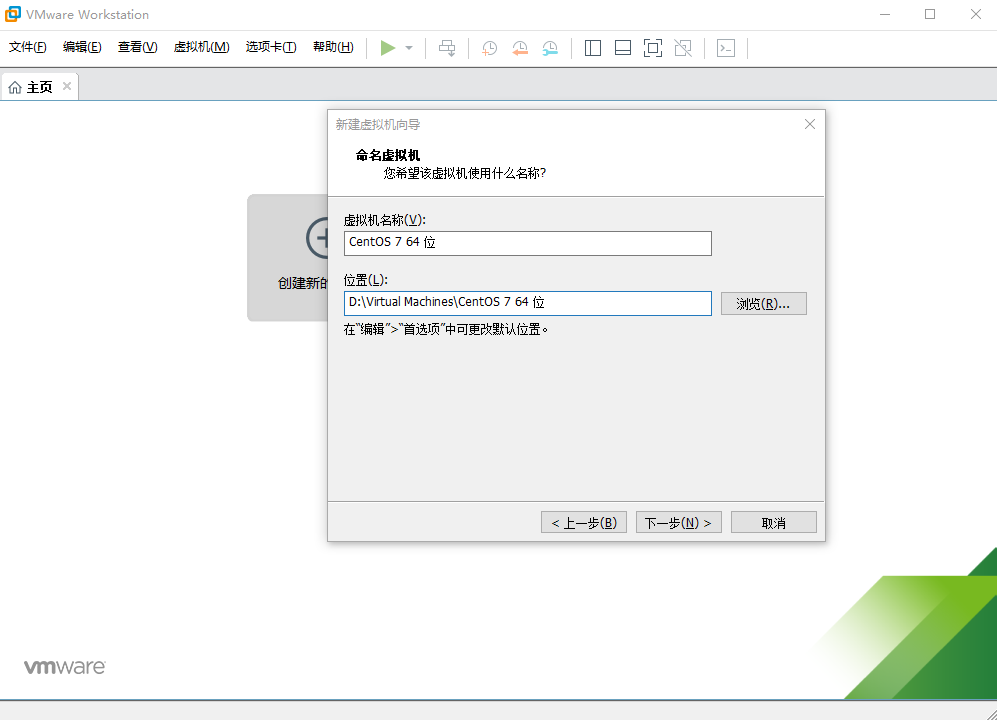Click the 创建新的 virtual machine tile
This screenshot has height=720, width=997.
pyautogui.click(x=287, y=258)
